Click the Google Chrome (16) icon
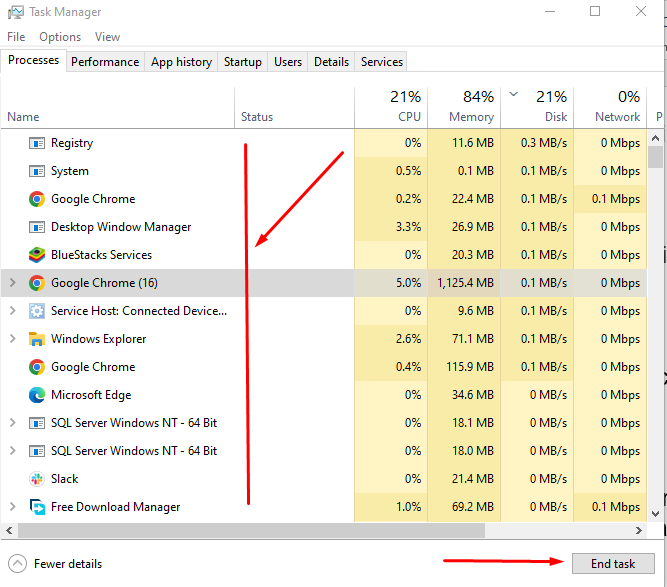667x587 pixels. coord(37,283)
